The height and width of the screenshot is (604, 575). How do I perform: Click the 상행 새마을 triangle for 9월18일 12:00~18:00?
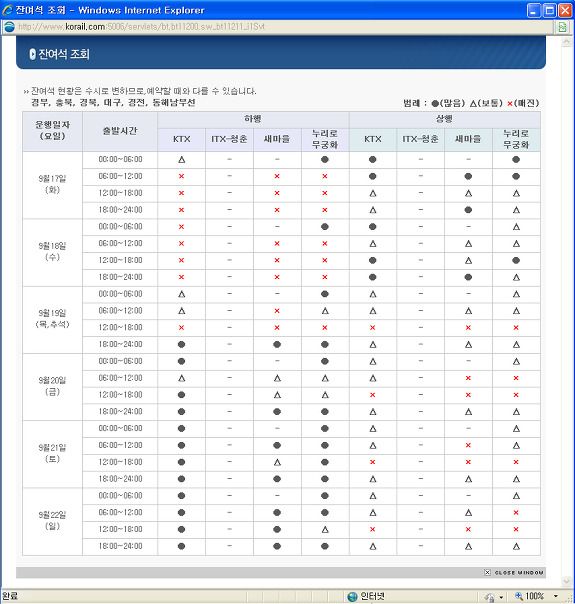pyautogui.click(x=468, y=260)
